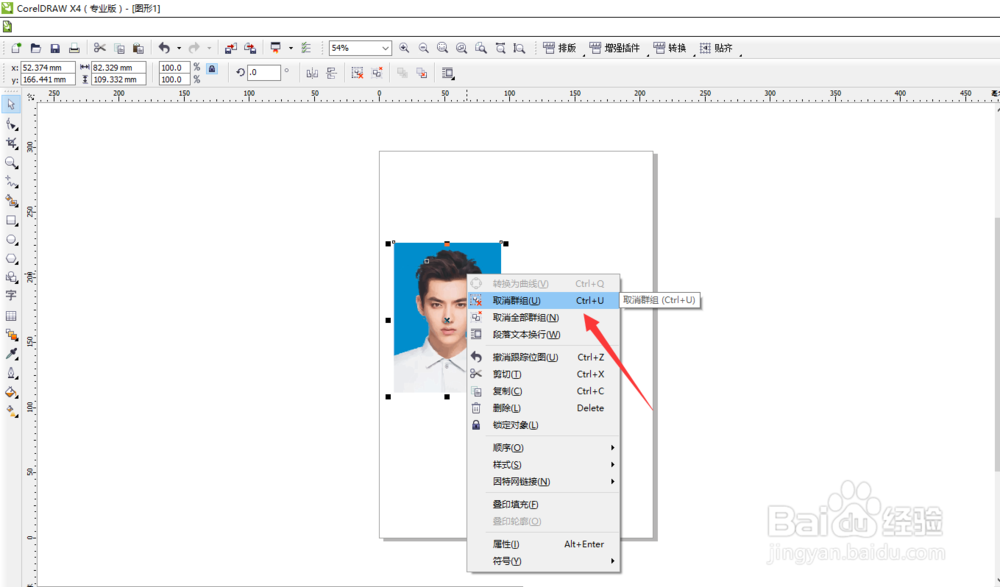Choose 属性(I) from context menu
The height and width of the screenshot is (587, 1000).
544,544
